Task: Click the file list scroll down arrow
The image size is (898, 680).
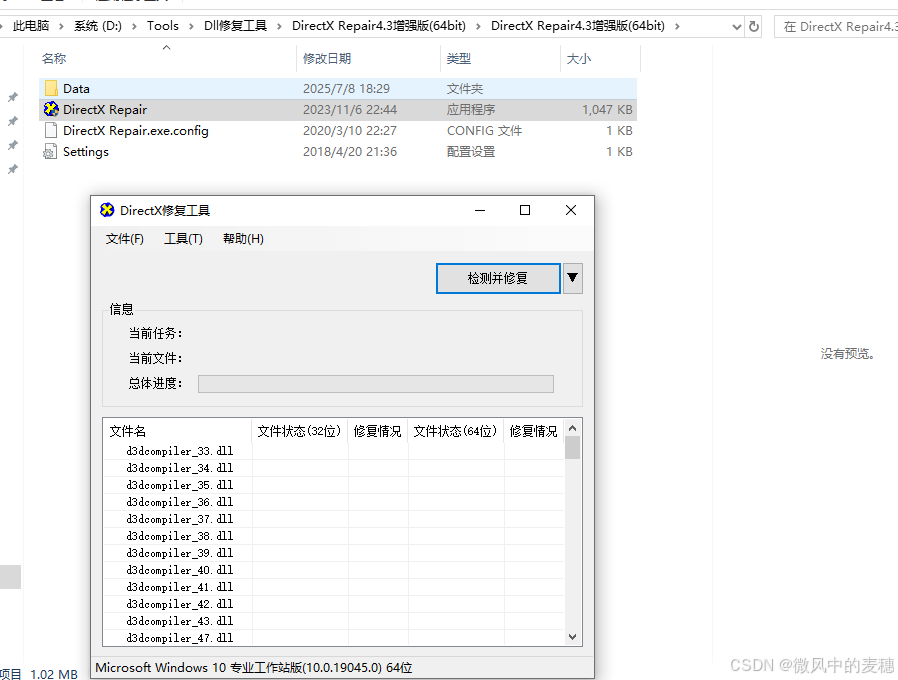Action: [x=573, y=637]
